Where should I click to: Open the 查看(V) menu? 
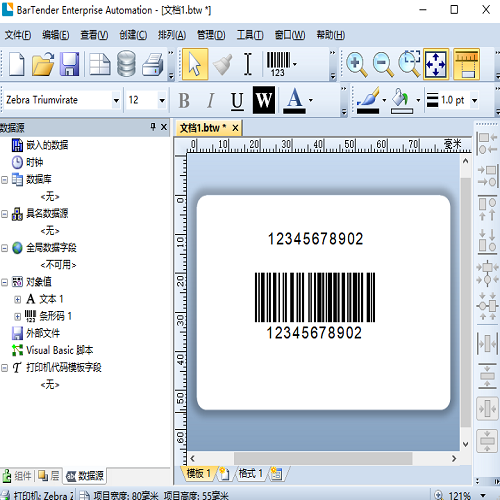pyautogui.click(x=94, y=35)
